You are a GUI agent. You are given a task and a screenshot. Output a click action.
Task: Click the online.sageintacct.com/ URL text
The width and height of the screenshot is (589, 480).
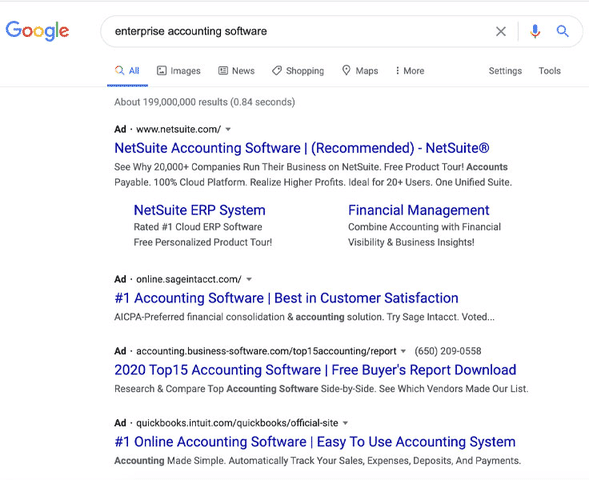189,279
